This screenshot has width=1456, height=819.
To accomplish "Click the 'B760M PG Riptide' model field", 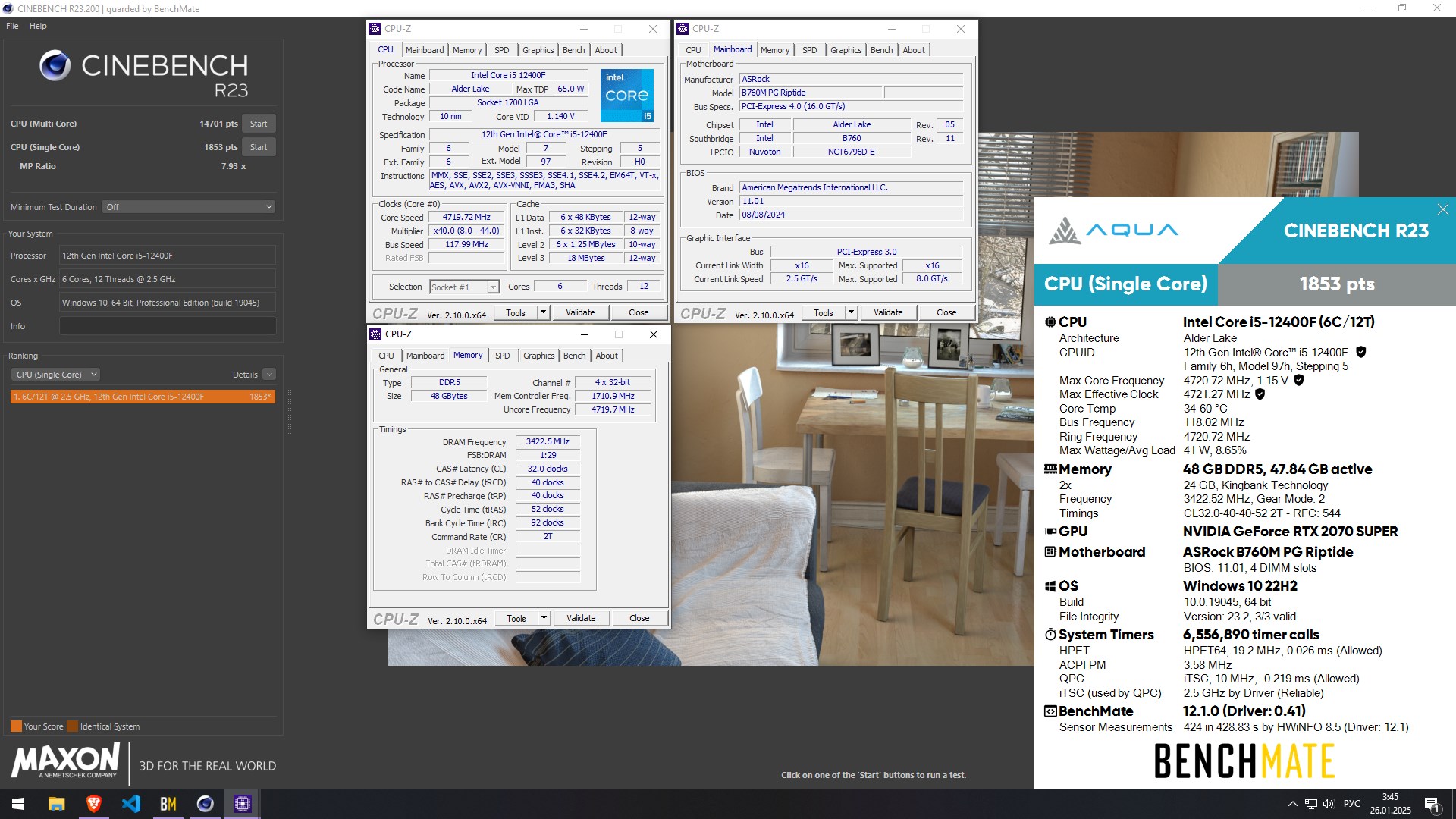I will [x=810, y=93].
